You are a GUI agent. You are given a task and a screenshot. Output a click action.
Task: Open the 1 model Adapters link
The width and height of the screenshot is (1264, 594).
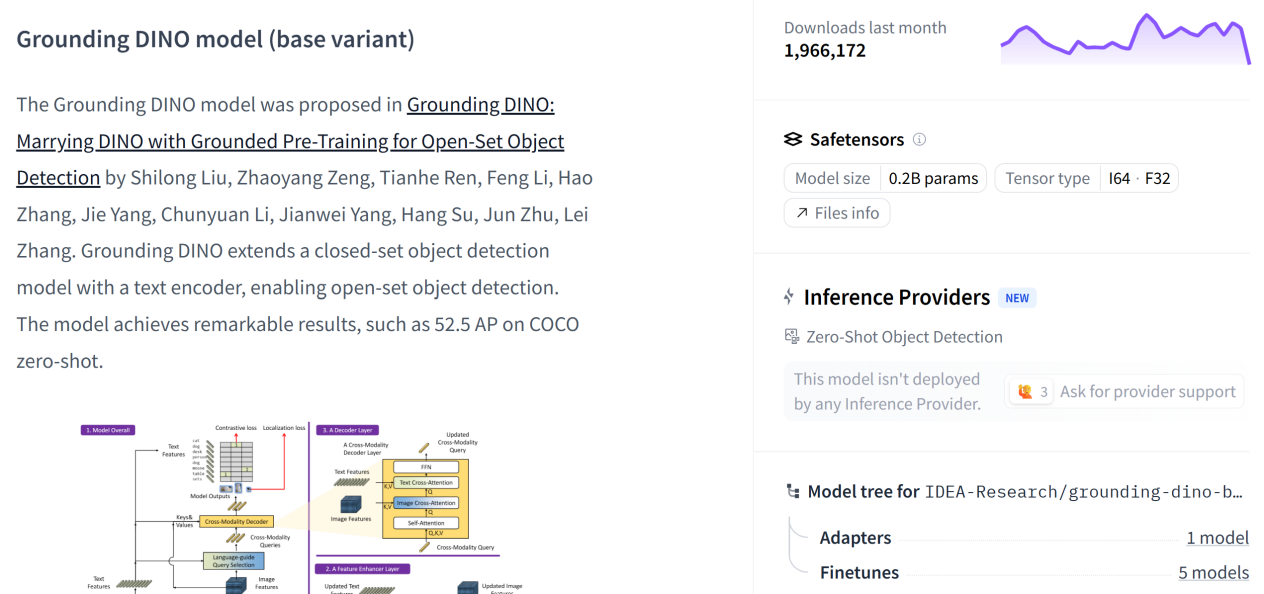(1217, 538)
